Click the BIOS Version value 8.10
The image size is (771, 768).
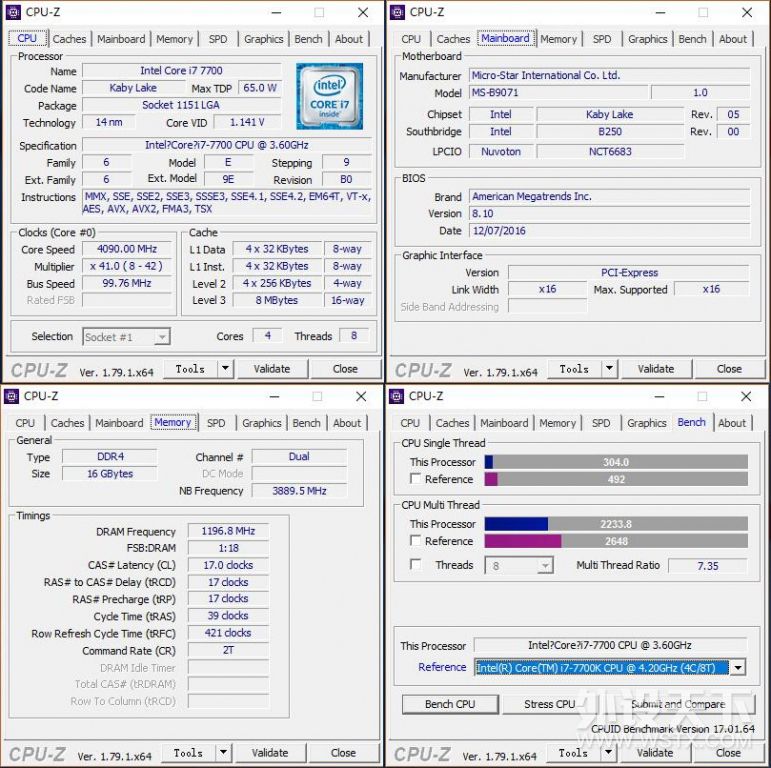point(610,213)
